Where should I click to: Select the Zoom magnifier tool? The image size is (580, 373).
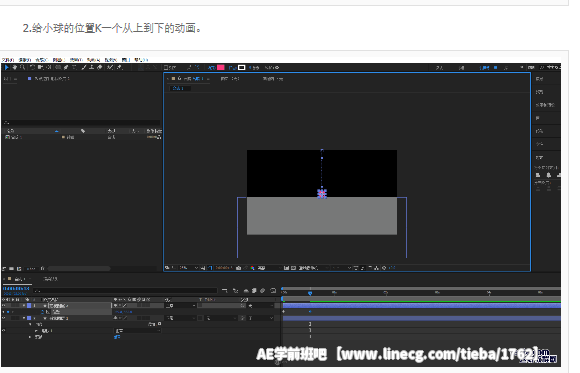(23, 67)
